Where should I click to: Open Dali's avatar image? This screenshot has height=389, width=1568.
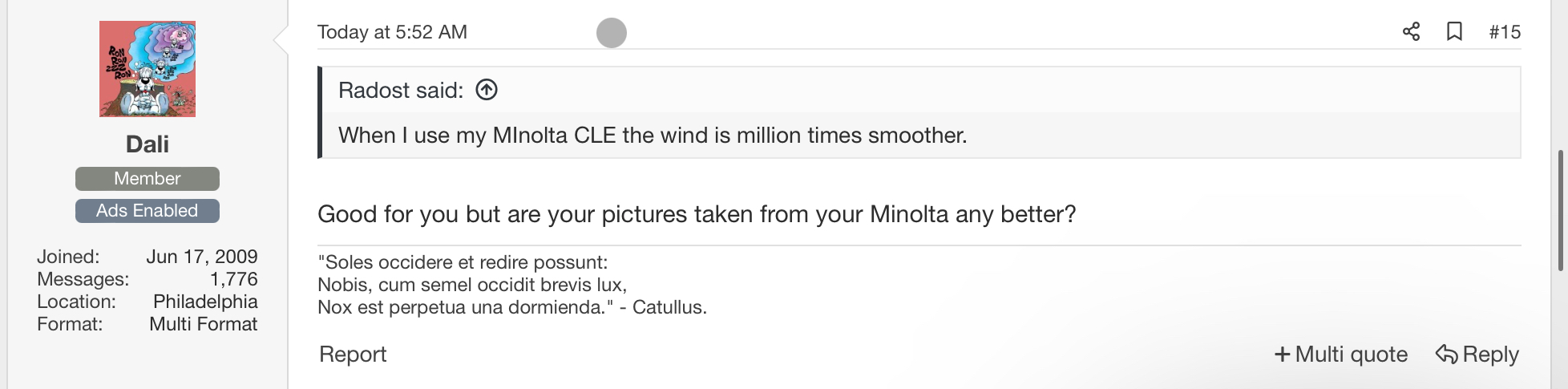coord(148,69)
